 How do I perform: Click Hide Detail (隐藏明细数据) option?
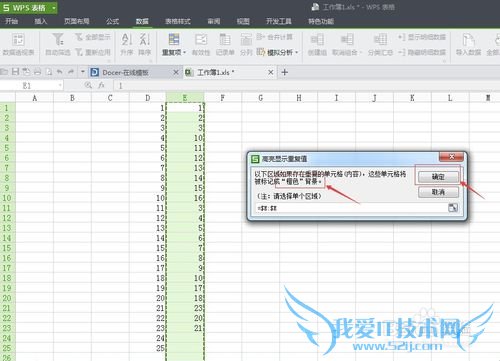click(x=422, y=52)
